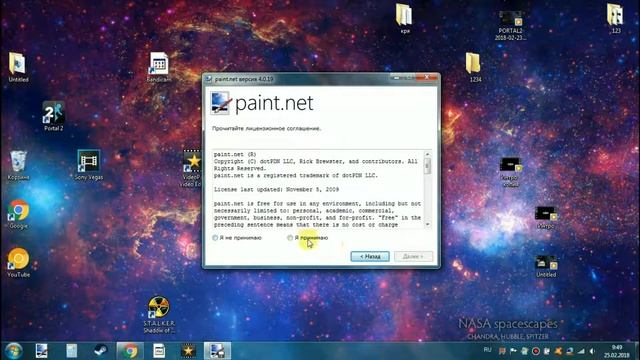Open the Recycle Bin (Корзина)

[x=18, y=165]
